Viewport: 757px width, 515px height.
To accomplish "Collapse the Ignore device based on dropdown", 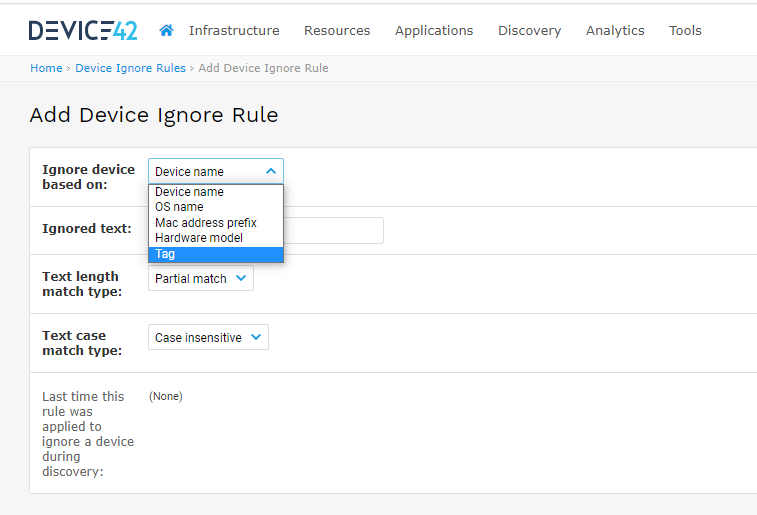I will point(216,171).
